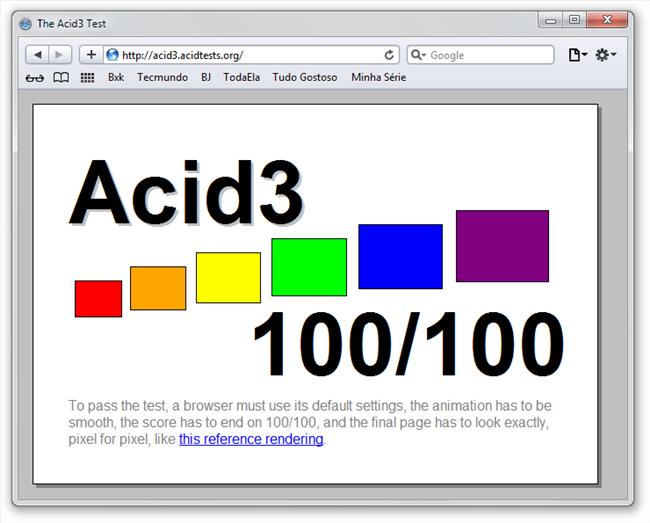
Task: Click the purple square
Action: pos(502,246)
